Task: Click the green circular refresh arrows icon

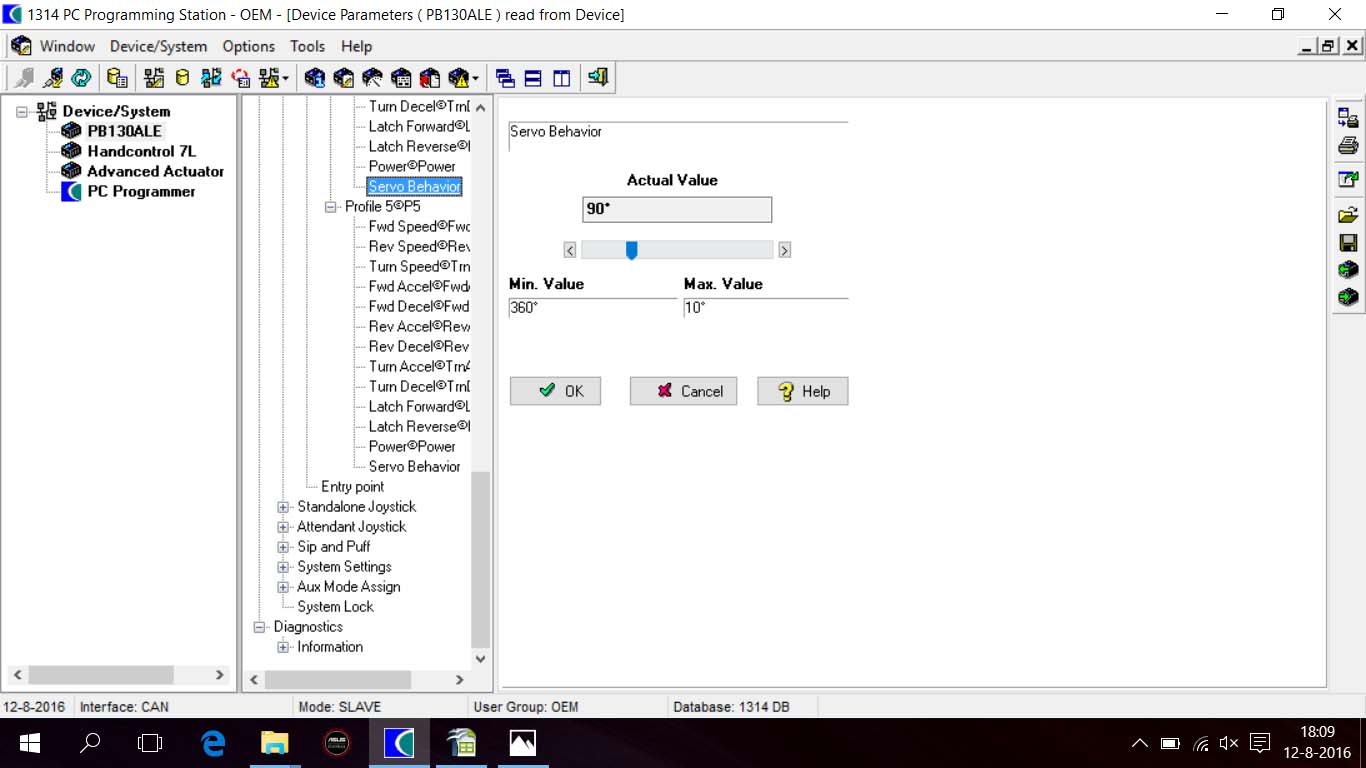Action: (81, 78)
